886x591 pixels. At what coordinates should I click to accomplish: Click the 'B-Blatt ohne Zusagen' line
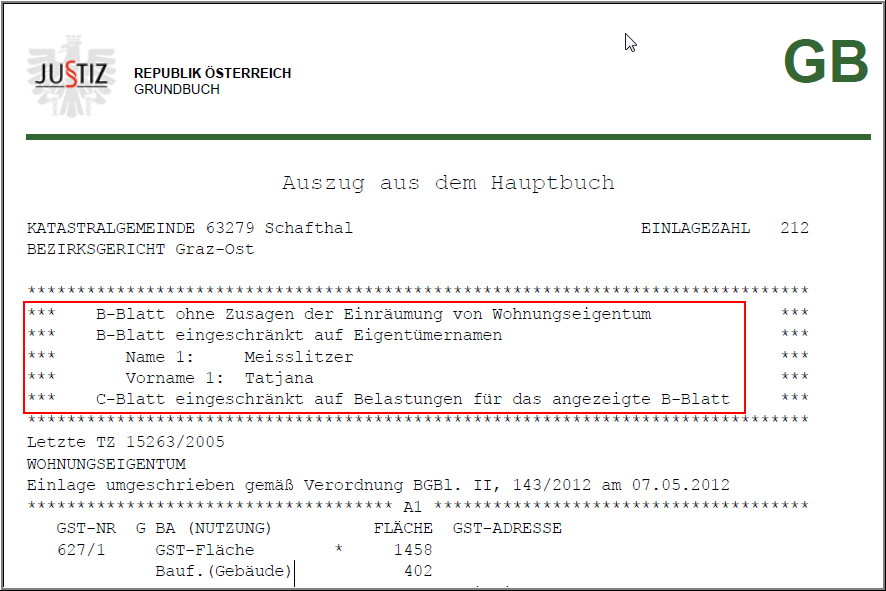373,314
